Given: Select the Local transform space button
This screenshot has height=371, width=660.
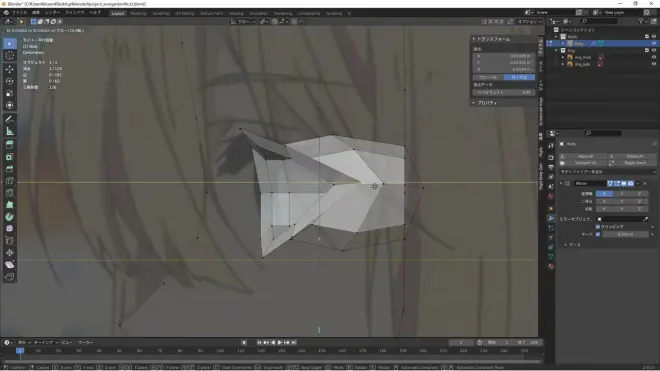Looking at the screenshot, I should [519, 77].
